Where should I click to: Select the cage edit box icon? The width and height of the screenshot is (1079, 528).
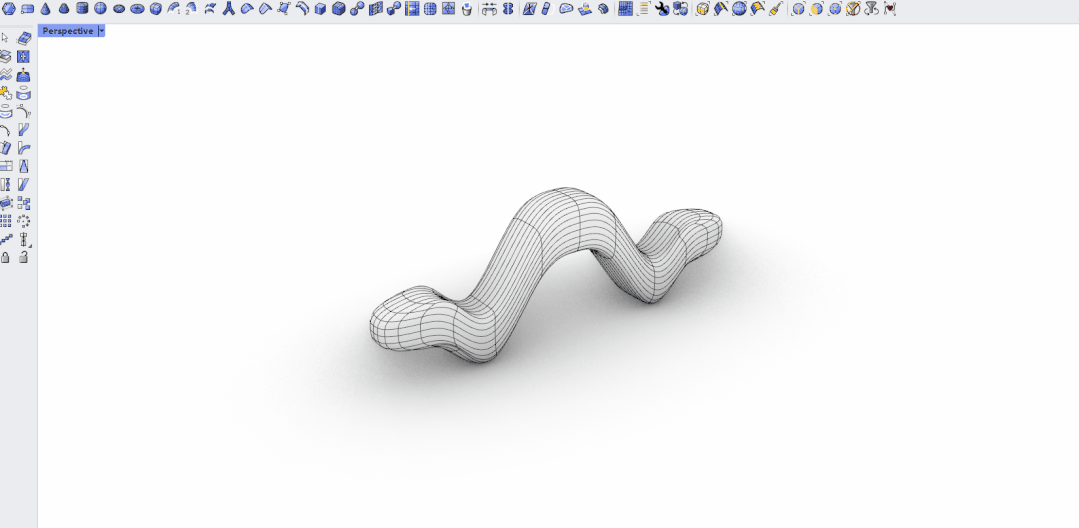pos(6,202)
